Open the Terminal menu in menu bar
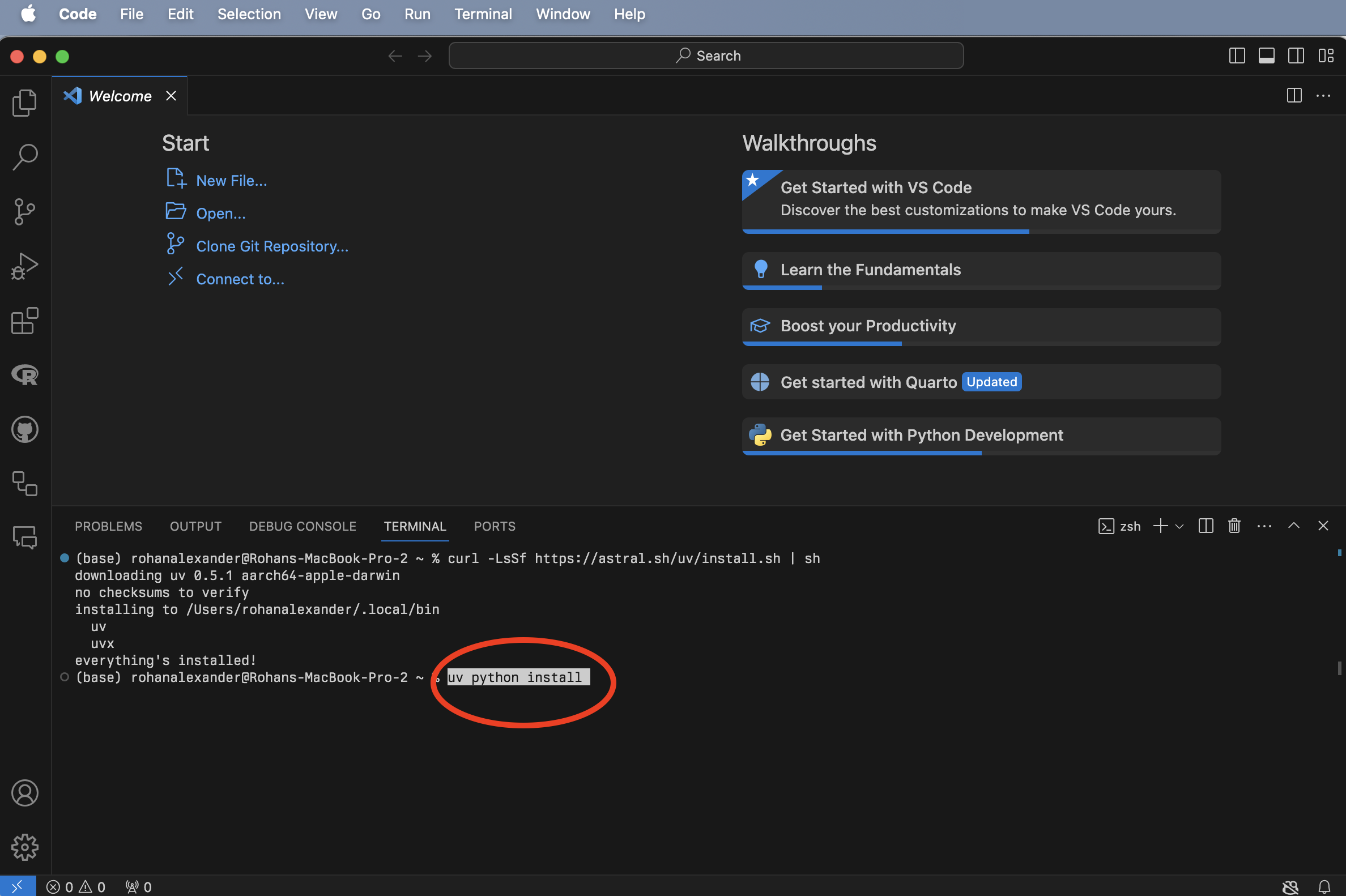This screenshot has height=896, width=1346. tap(483, 14)
